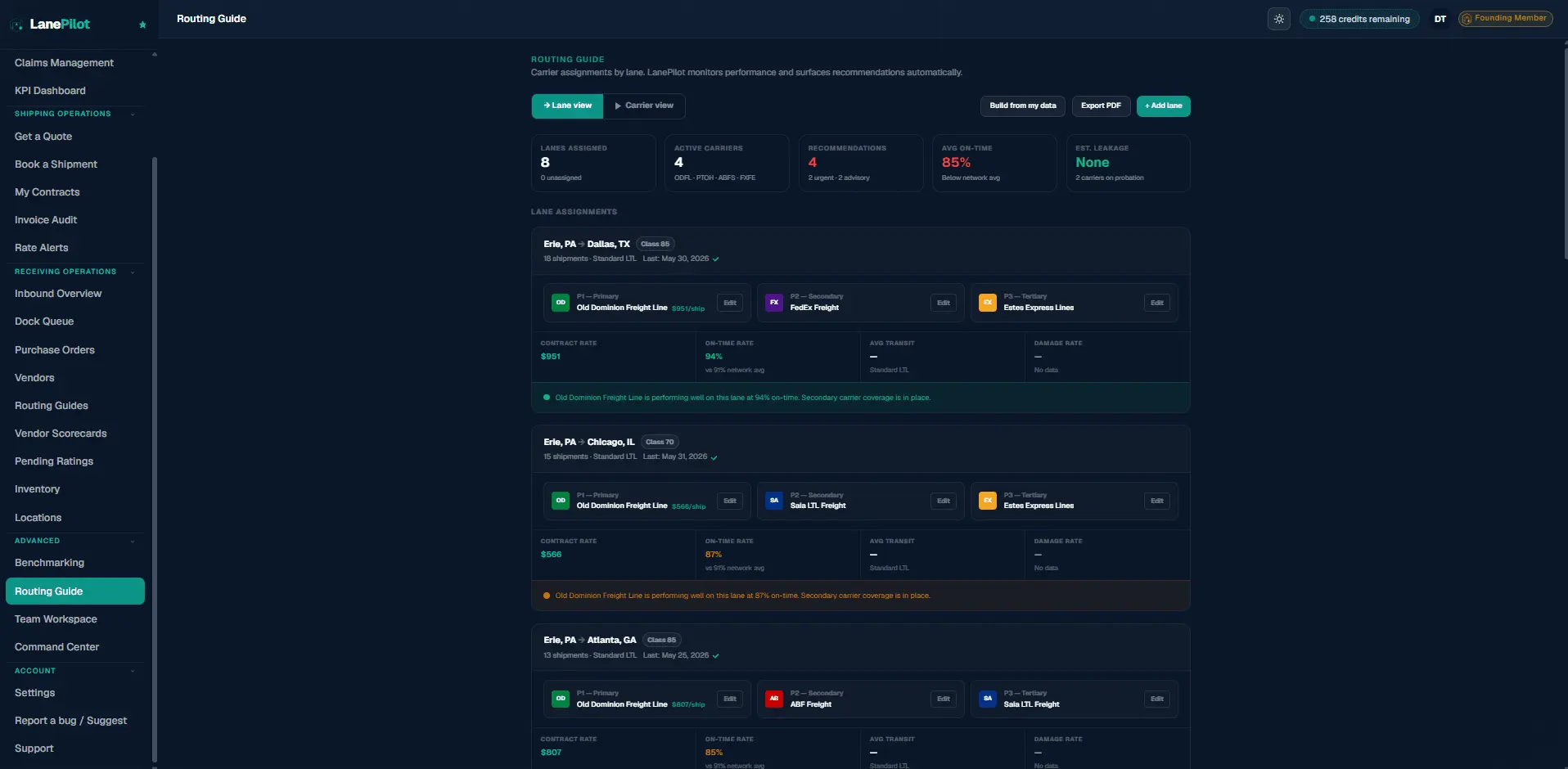Open the DT user avatar

click(1440, 19)
